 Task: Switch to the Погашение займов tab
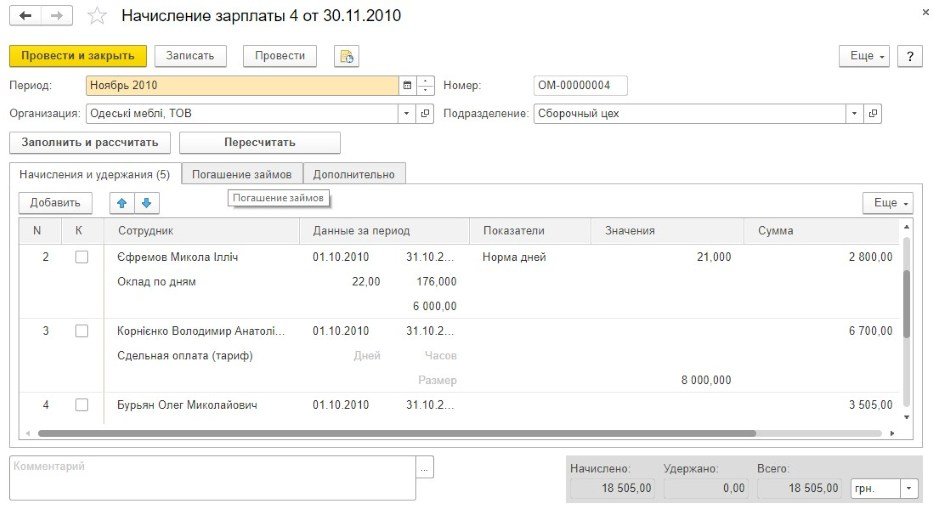tap(242, 174)
